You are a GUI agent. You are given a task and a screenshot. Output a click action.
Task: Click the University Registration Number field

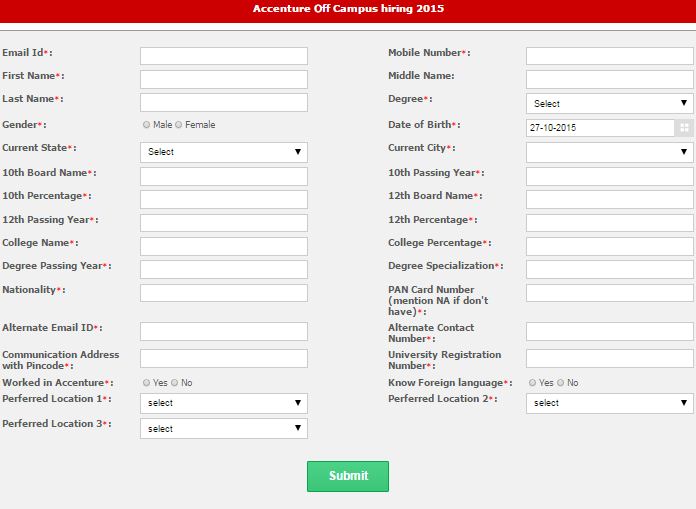pyautogui.click(x=609, y=359)
